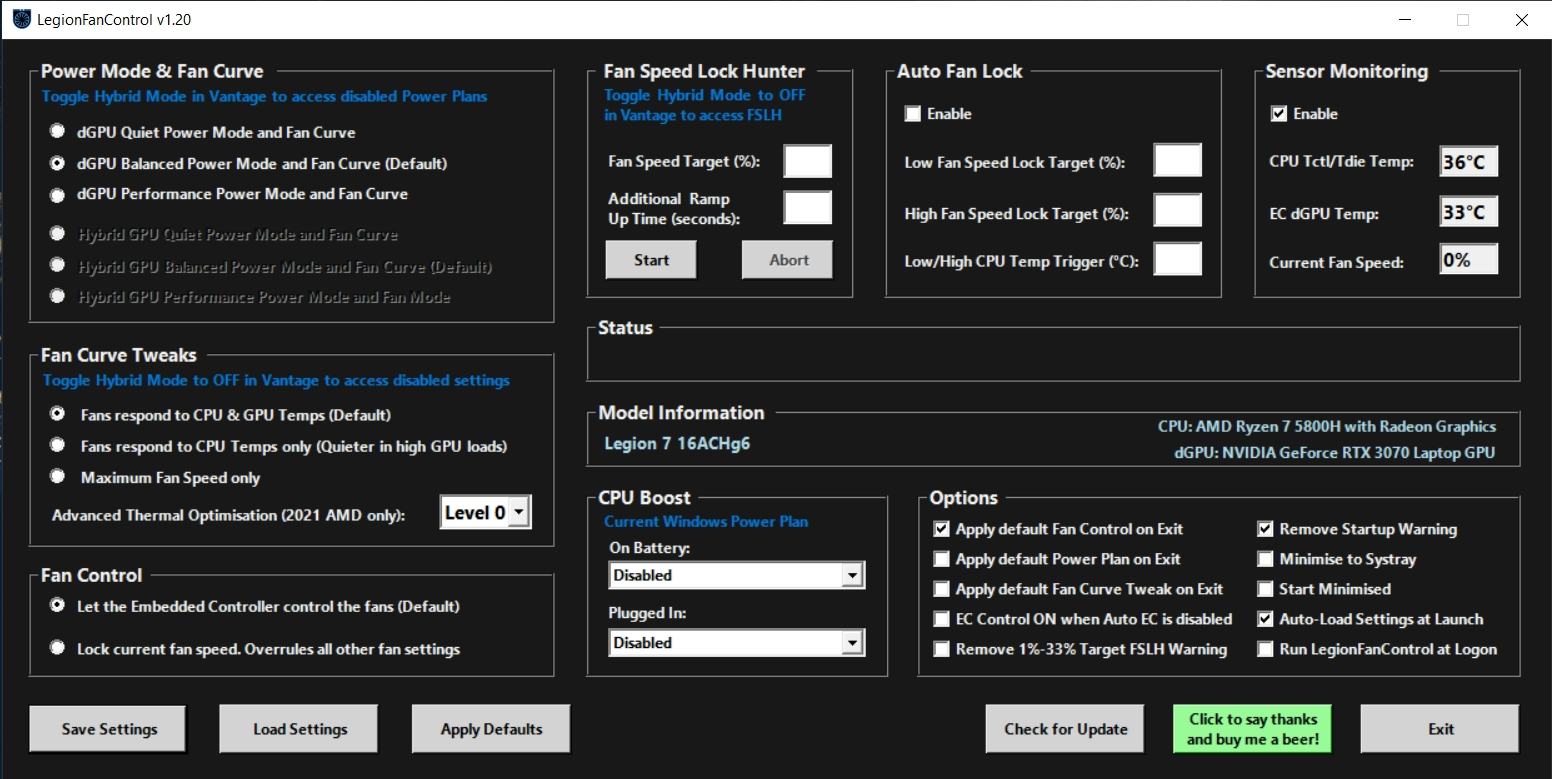Screen dimensions: 1552x779
Task: Click the Exit button
Action: pyautogui.click(x=1441, y=729)
